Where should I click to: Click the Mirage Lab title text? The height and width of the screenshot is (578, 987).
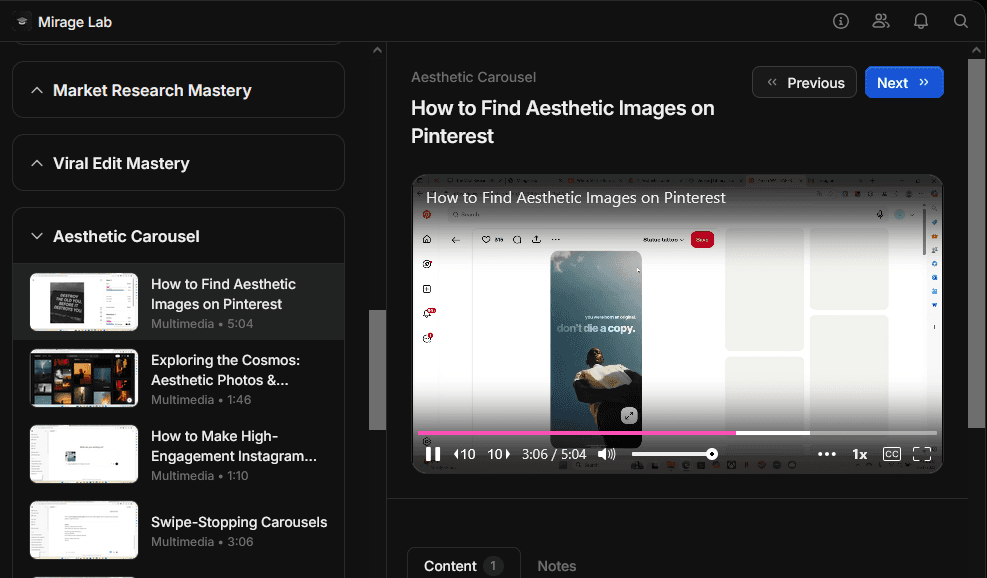75,22
